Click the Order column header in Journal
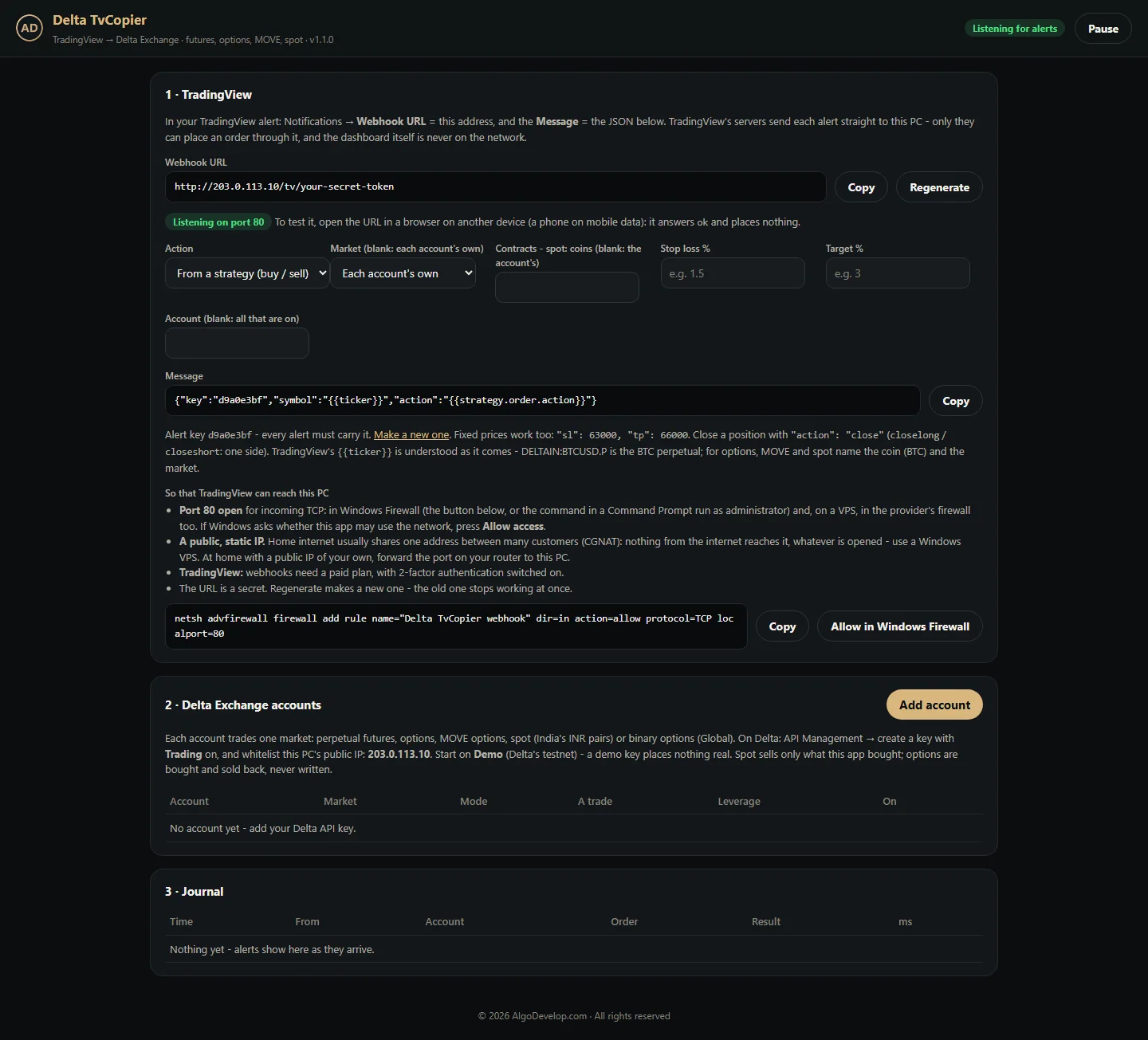The height and width of the screenshot is (1040, 1148). [x=624, y=921]
